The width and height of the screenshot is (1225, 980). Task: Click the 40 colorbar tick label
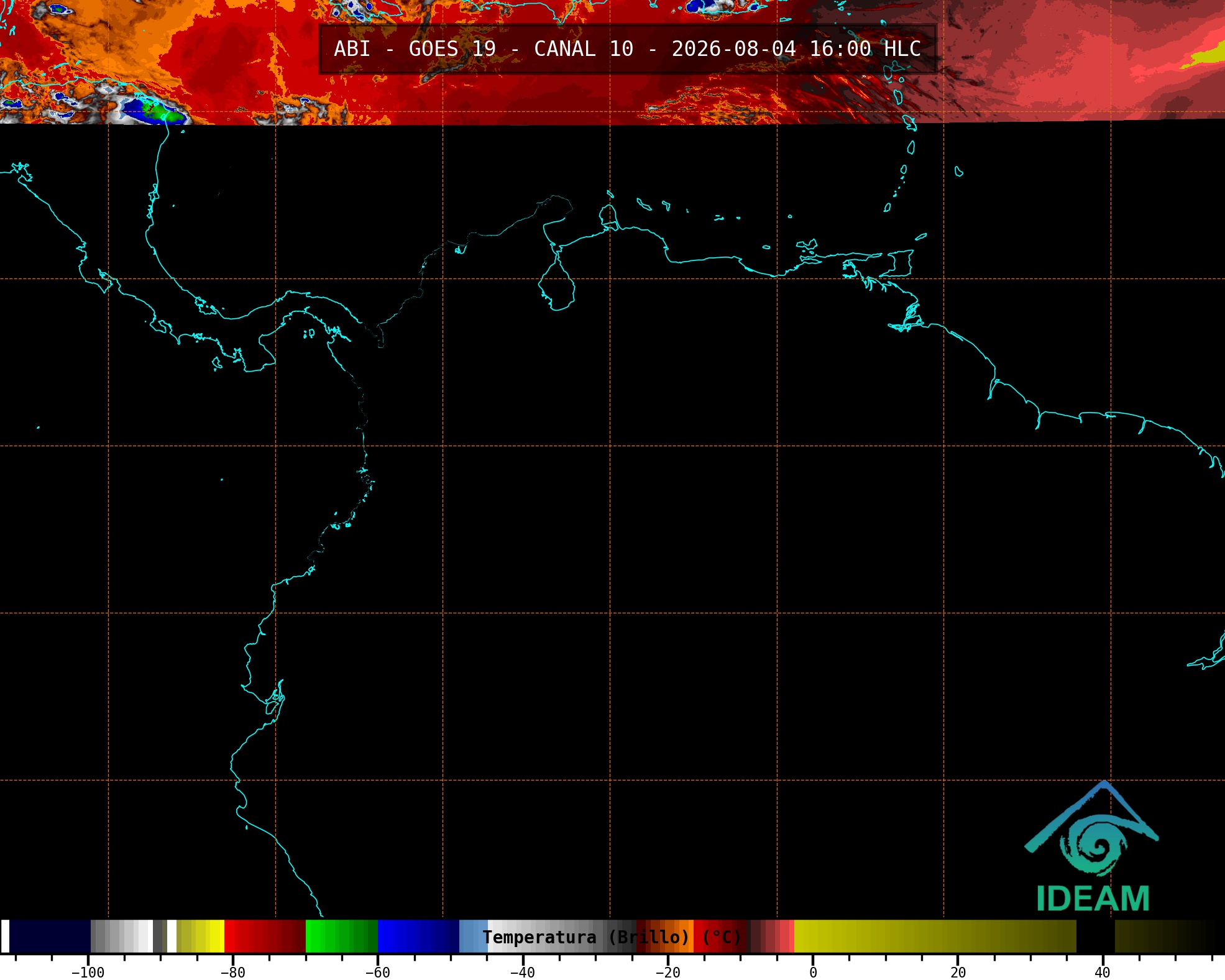coord(1103,973)
